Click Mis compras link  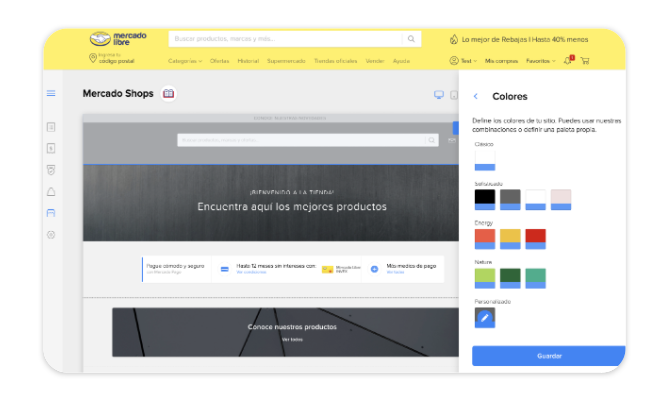[501, 61]
